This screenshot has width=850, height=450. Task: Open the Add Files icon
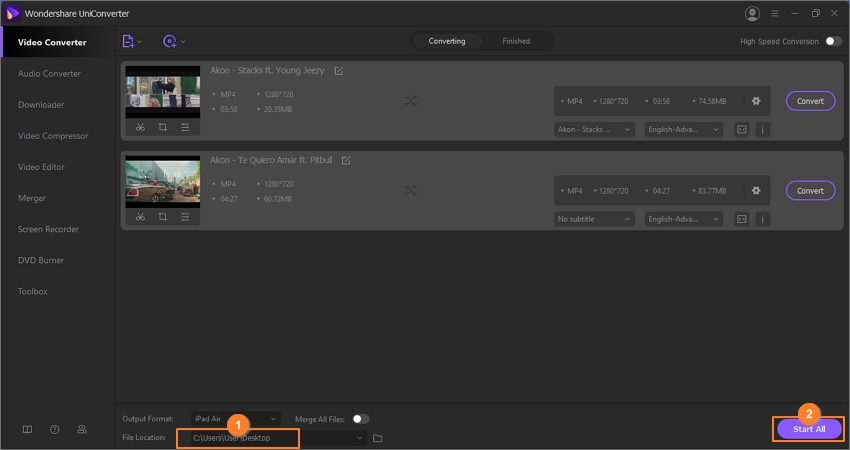tap(128, 41)
